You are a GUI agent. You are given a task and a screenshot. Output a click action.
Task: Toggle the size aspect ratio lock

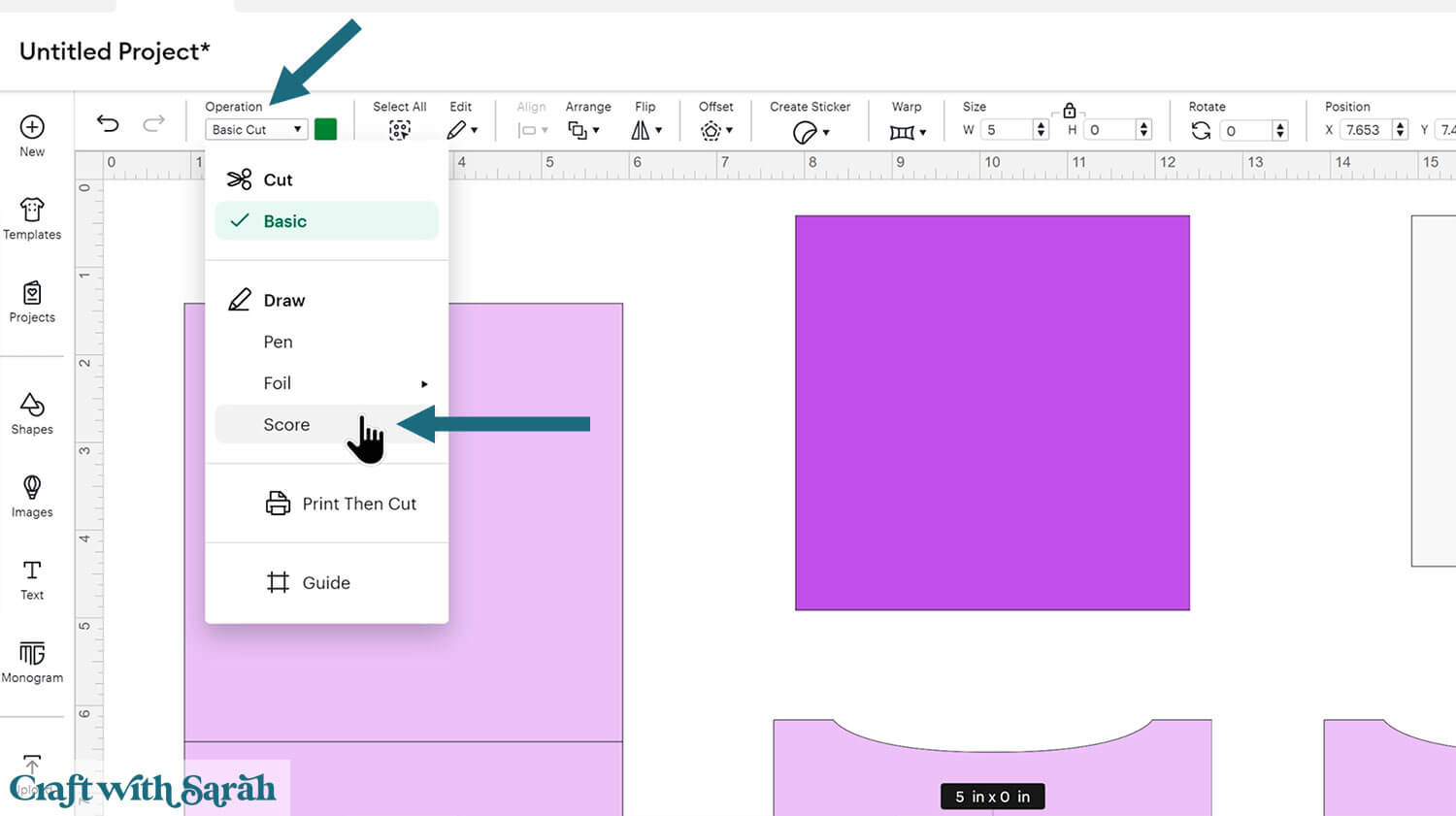coord(1069,111)
